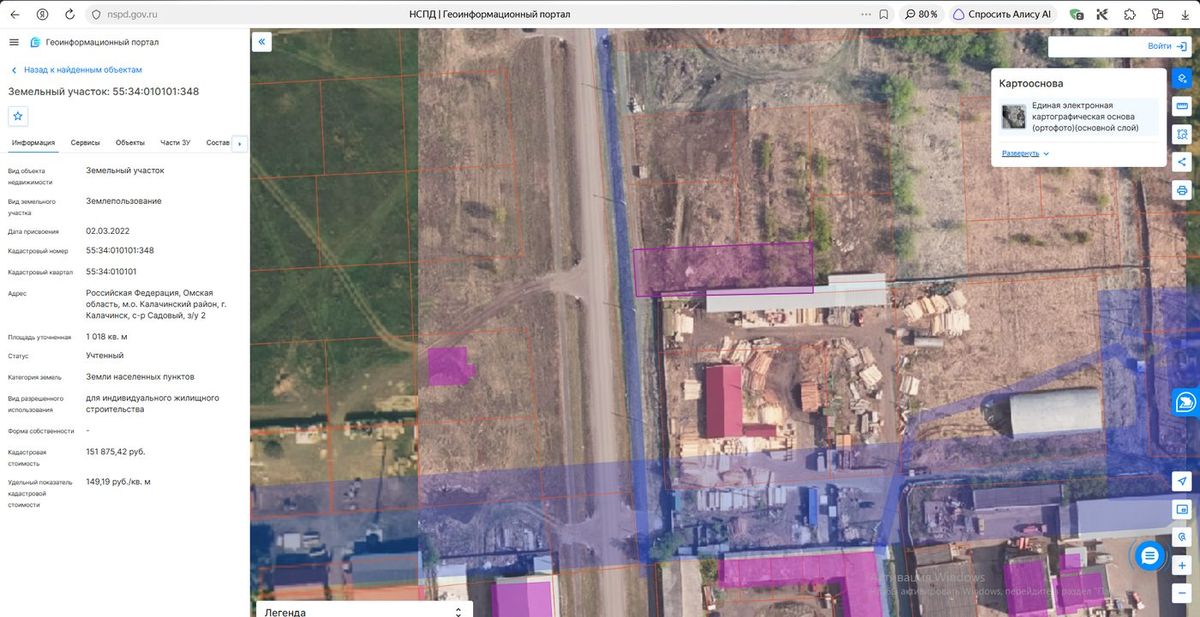Switch to the Объекты tab

point(130,143)
